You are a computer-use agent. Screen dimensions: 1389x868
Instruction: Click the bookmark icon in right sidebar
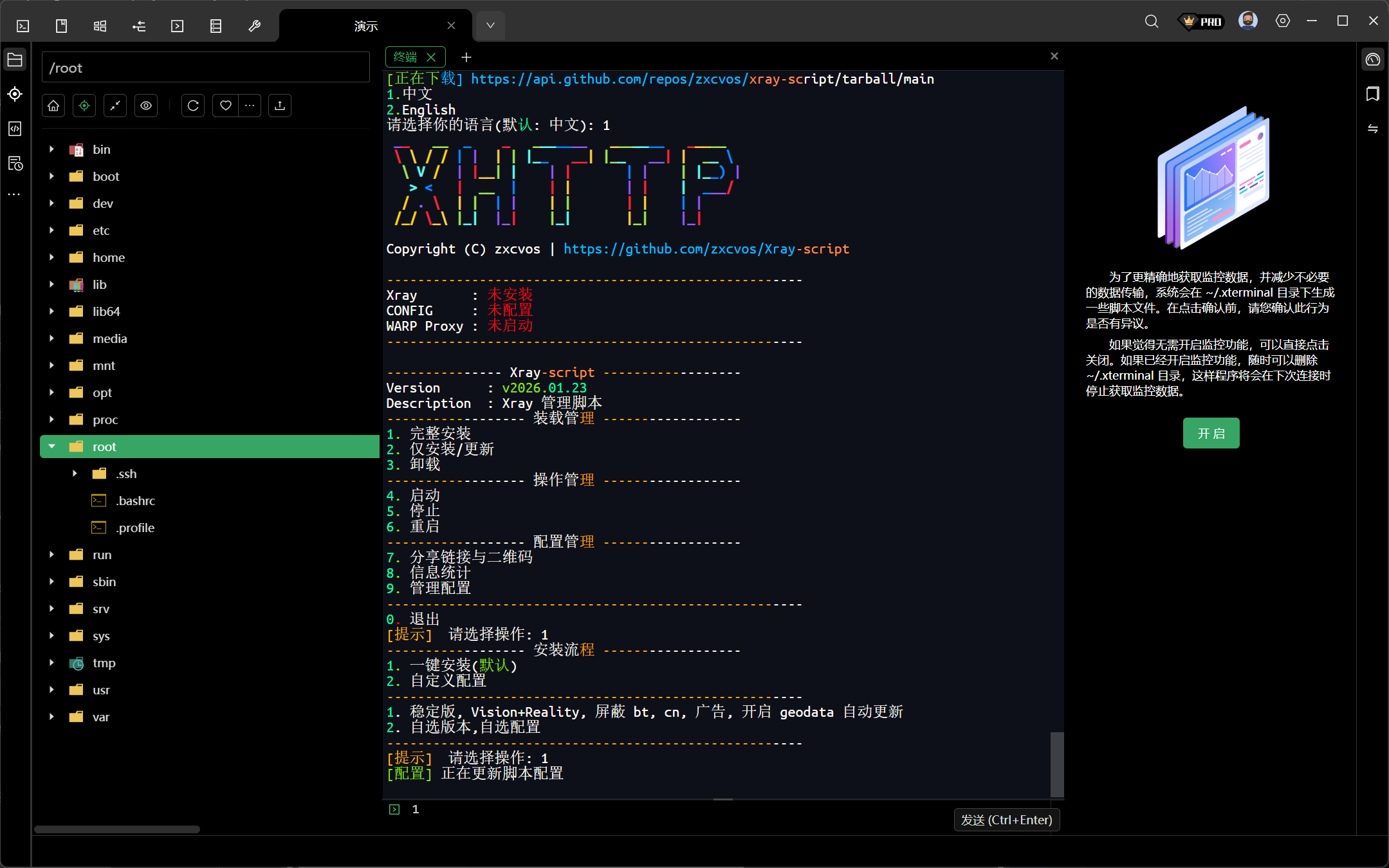pos(1372,94)
